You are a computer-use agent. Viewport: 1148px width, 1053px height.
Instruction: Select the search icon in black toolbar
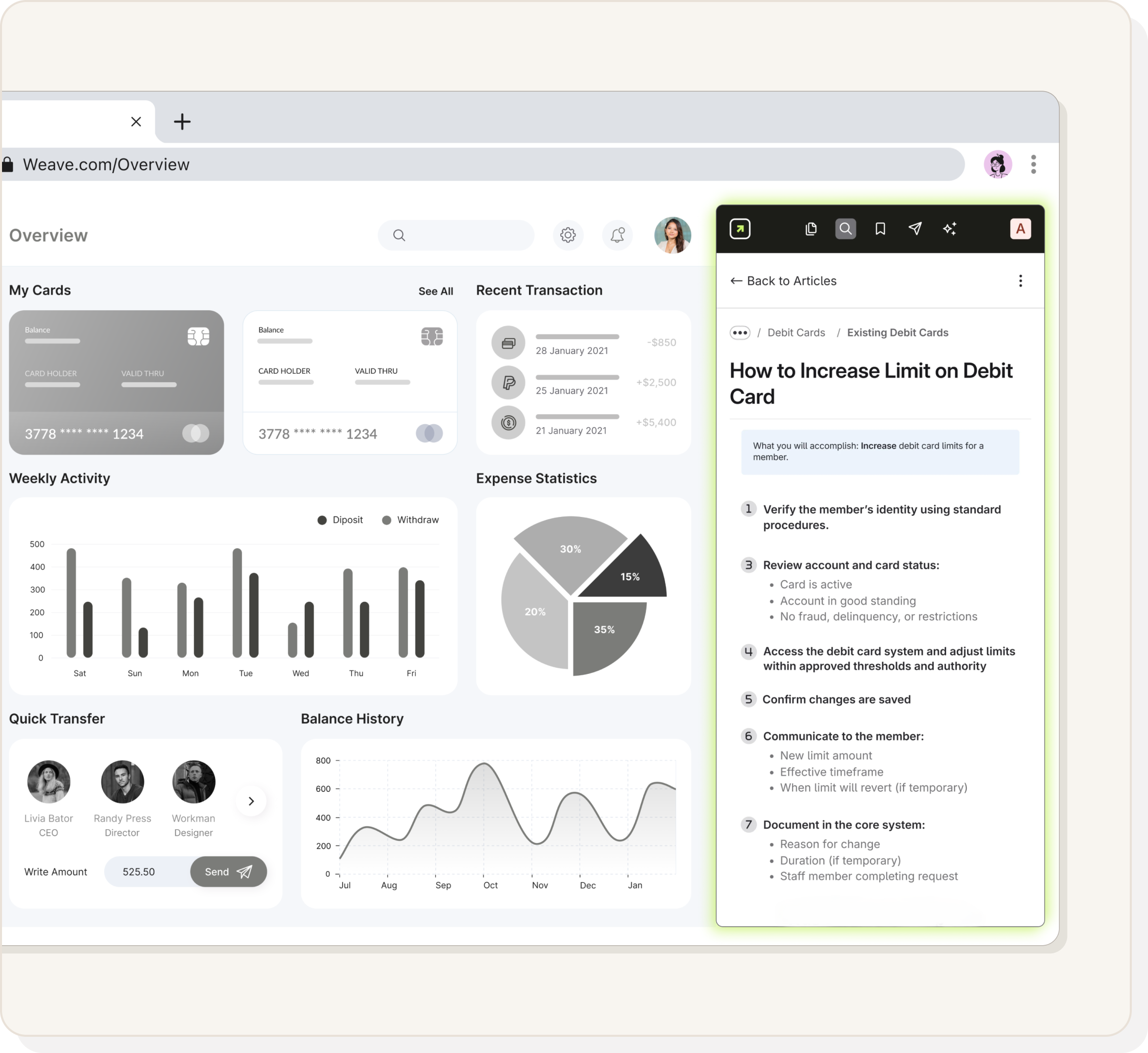845,229
